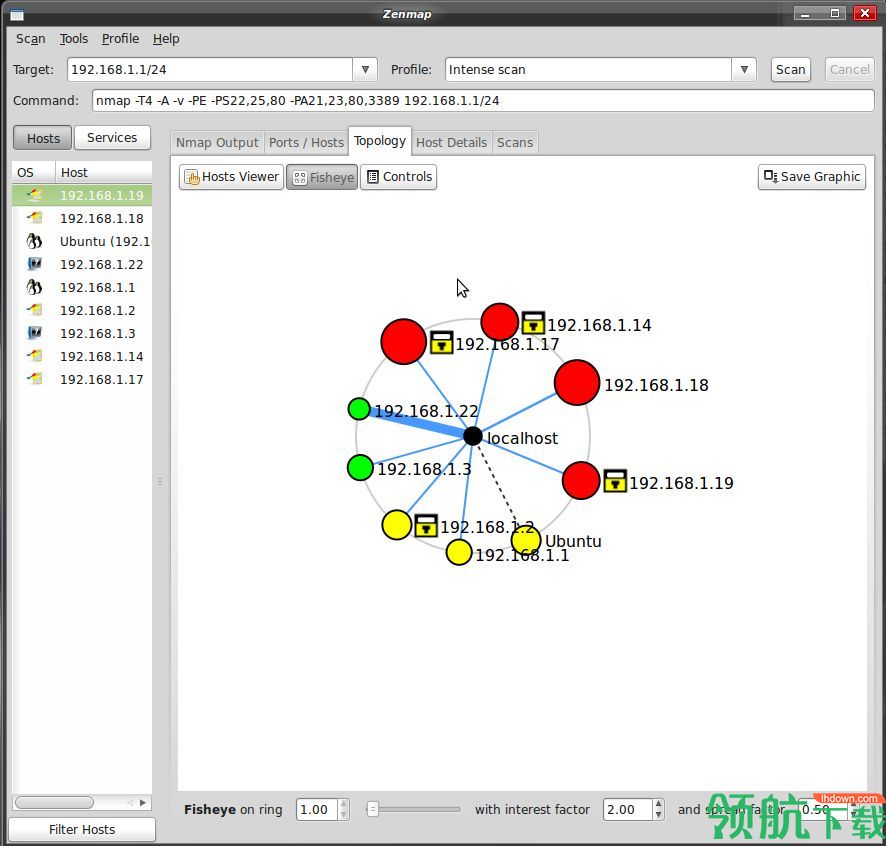Click the padlock icon beside 192.168.1.17 node
The width and height of the screenshot is (886, 846).
441,342
